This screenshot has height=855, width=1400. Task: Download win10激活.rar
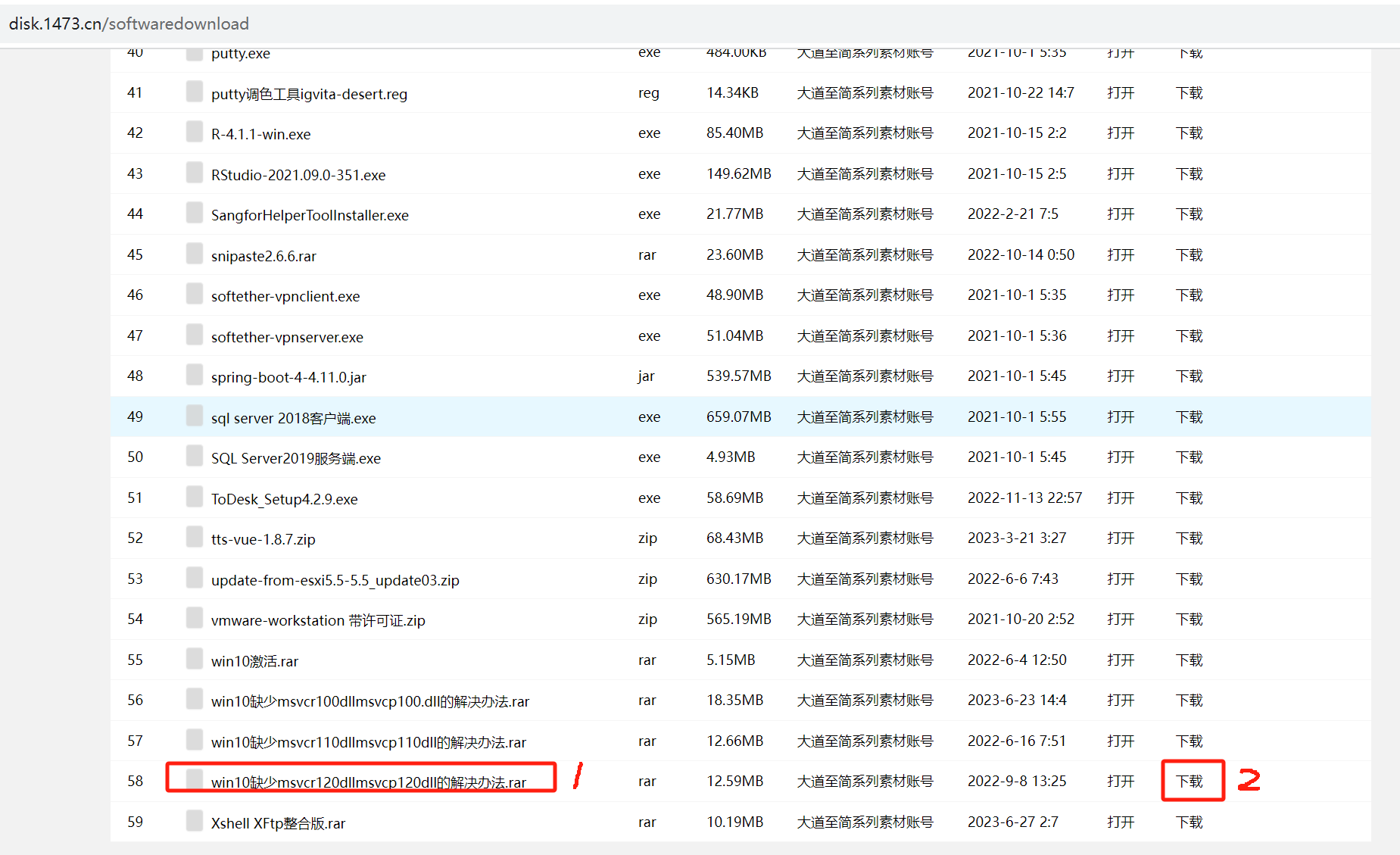pos(1190,660)
